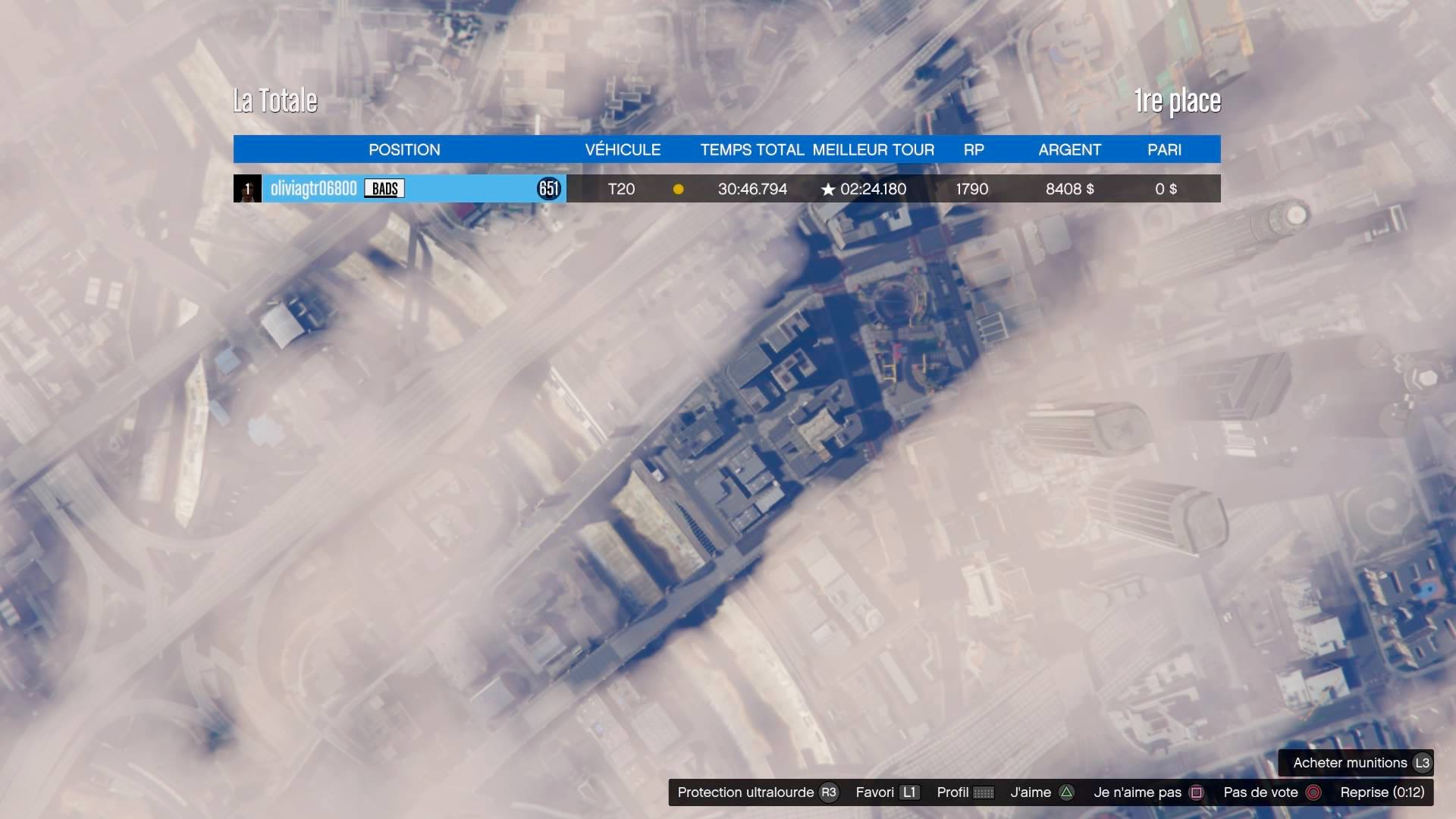Click the Acheter munitions label

[x=1349, y=763]
